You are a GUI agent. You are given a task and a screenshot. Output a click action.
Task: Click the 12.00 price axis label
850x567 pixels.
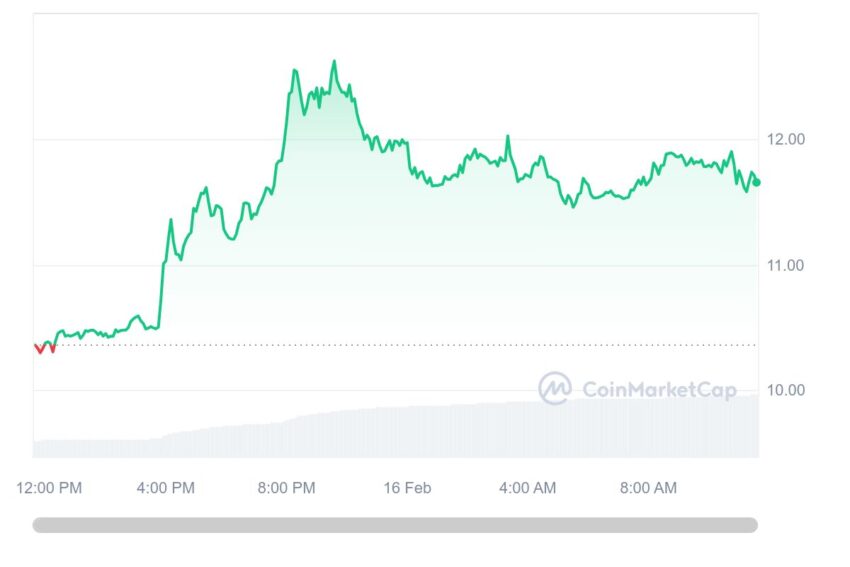pos(785,139)
